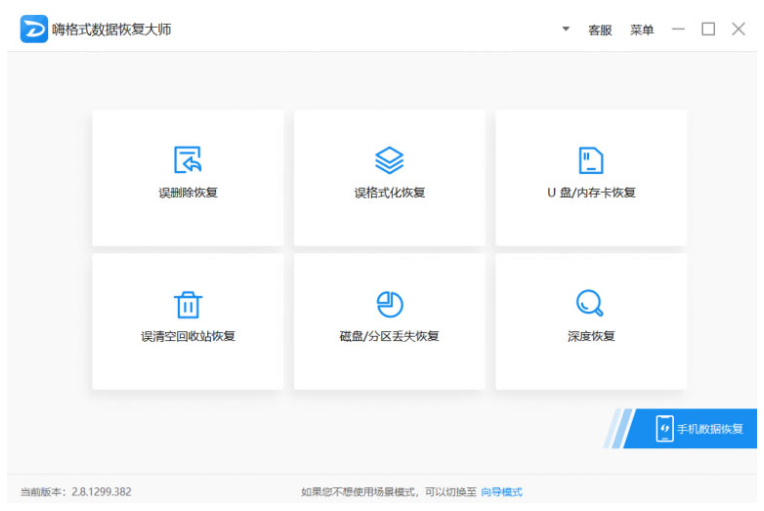Screen dimensions: 764x511
Task: Click the undelete recovery icon
Action: click(x=188, y=160)
